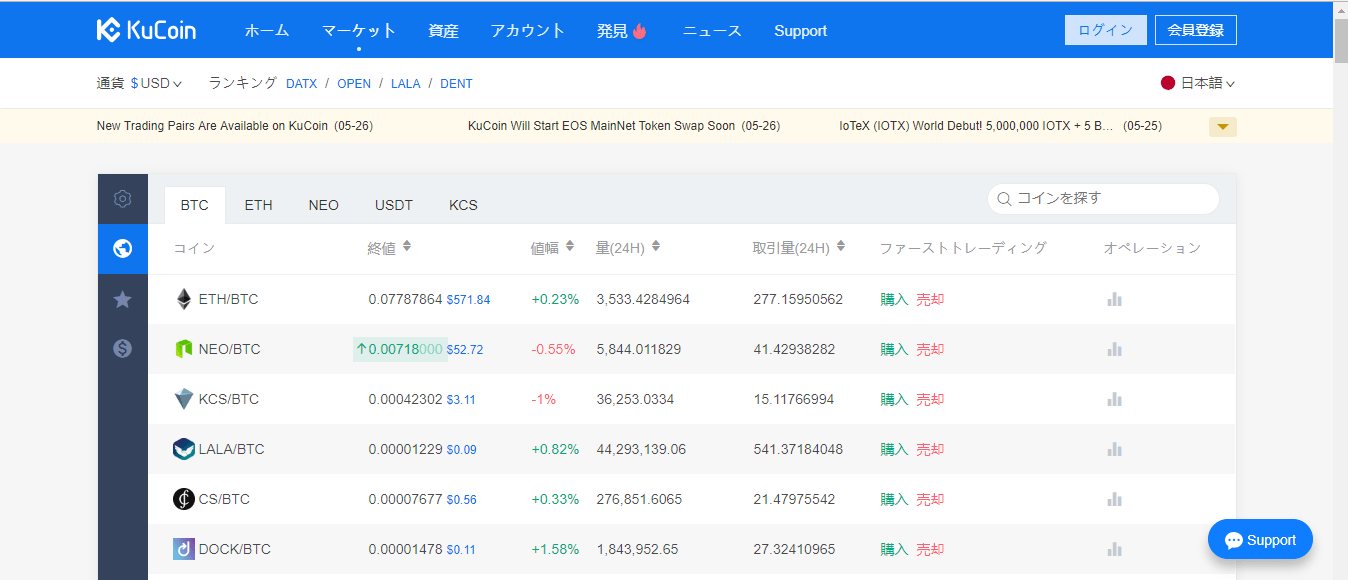Click 売却 for ETH/BTC
The height and width of the screenshot is (580, 1348).
point(930,299)
